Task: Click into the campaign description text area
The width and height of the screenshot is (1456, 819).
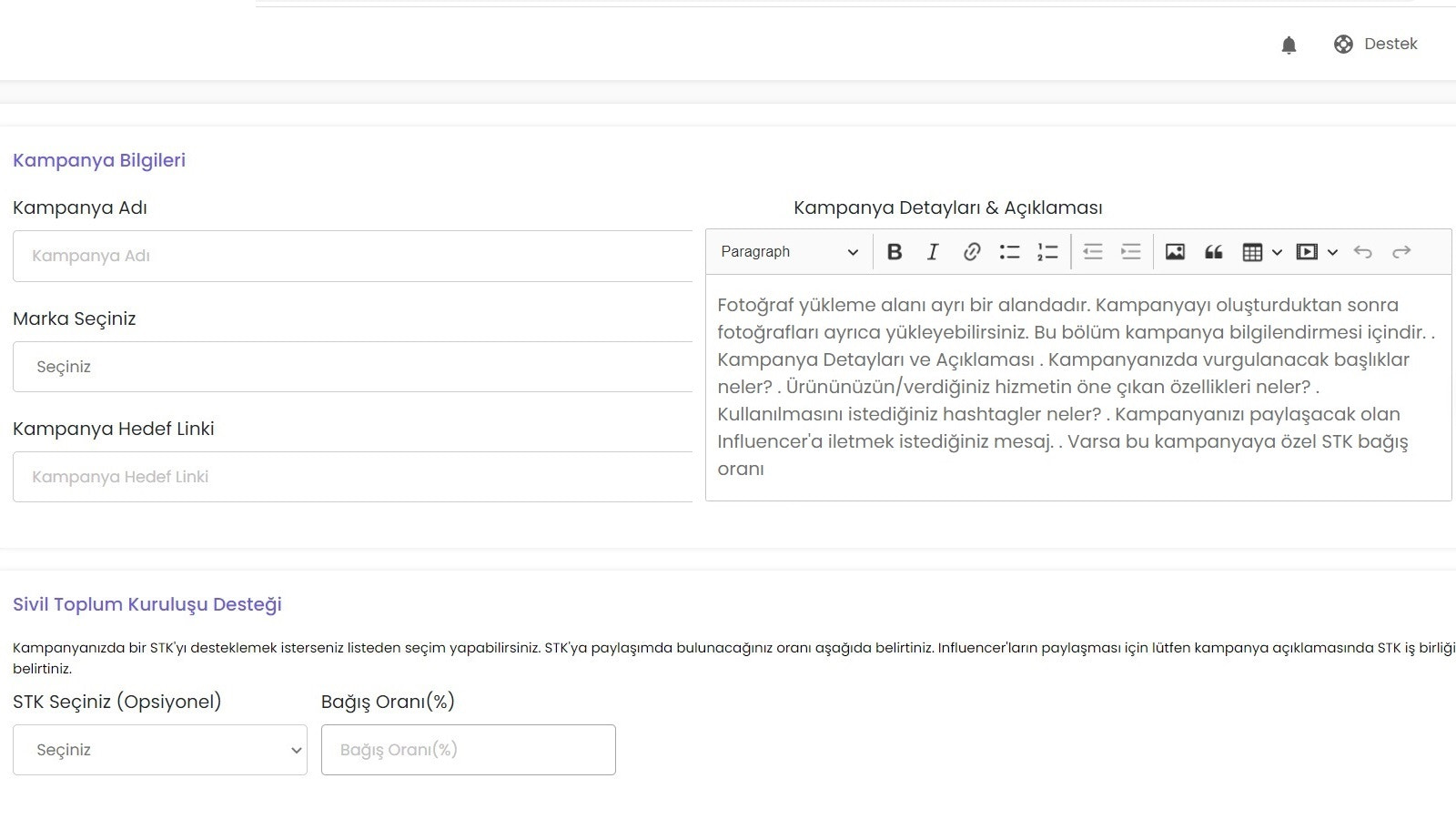Action: click(1078, 388)
